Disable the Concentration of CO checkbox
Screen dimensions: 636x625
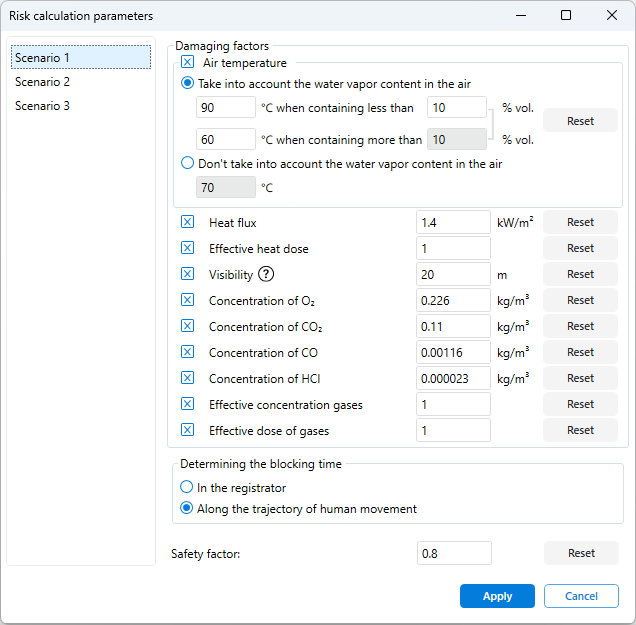188,352
